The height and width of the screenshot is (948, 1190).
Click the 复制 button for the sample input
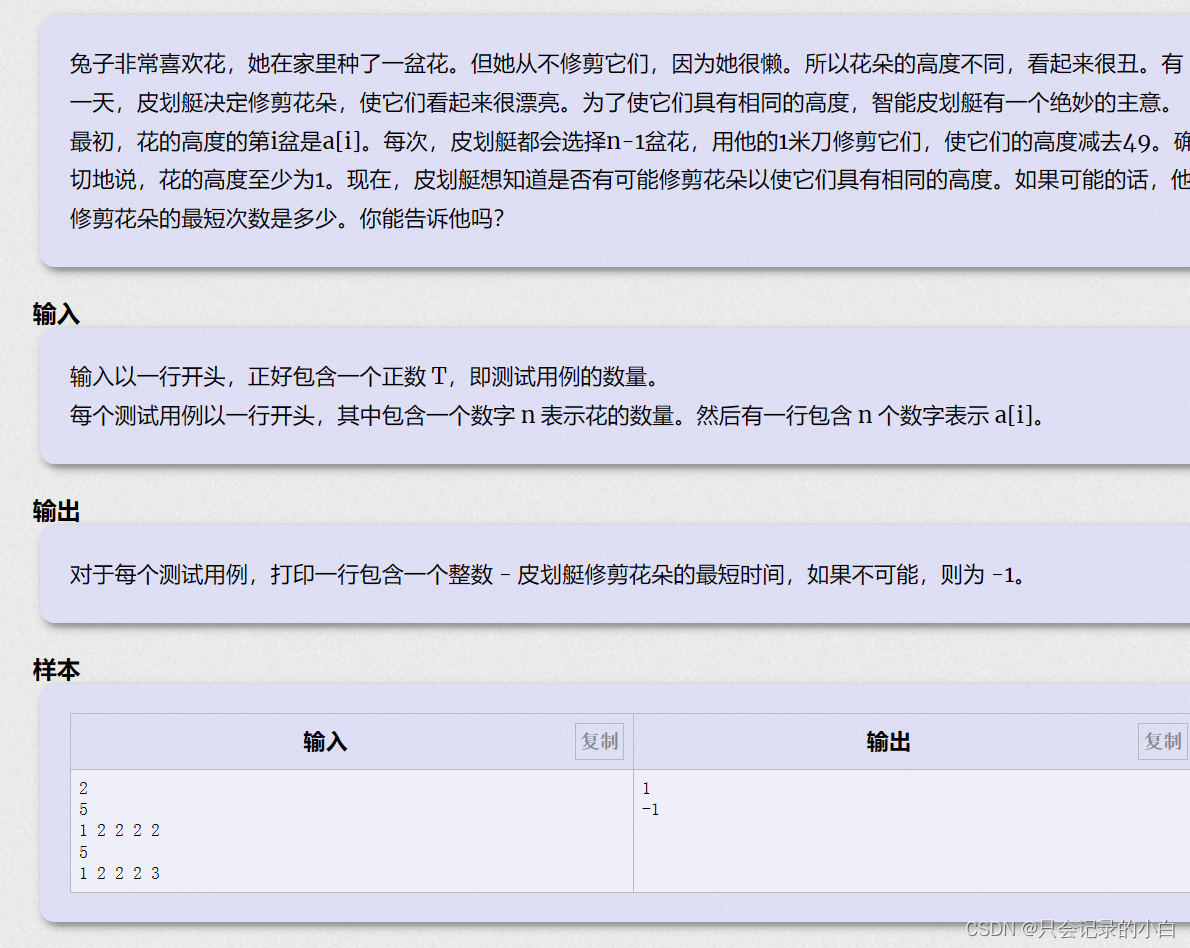(x=598, y=740)
